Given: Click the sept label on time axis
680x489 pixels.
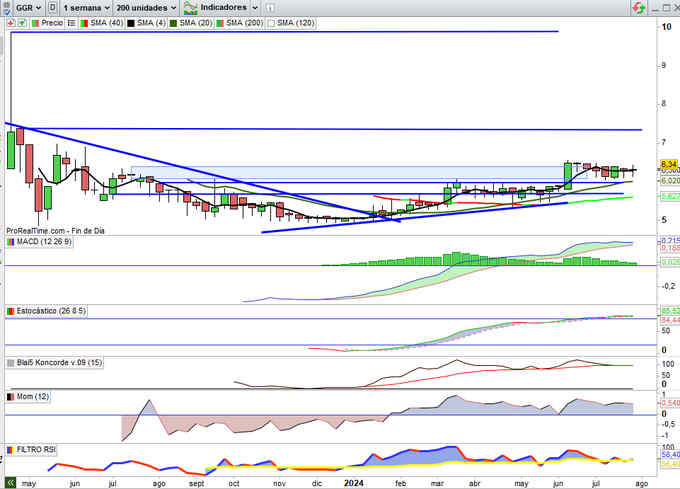Looking at the screenshot, I should click(196, 483).
